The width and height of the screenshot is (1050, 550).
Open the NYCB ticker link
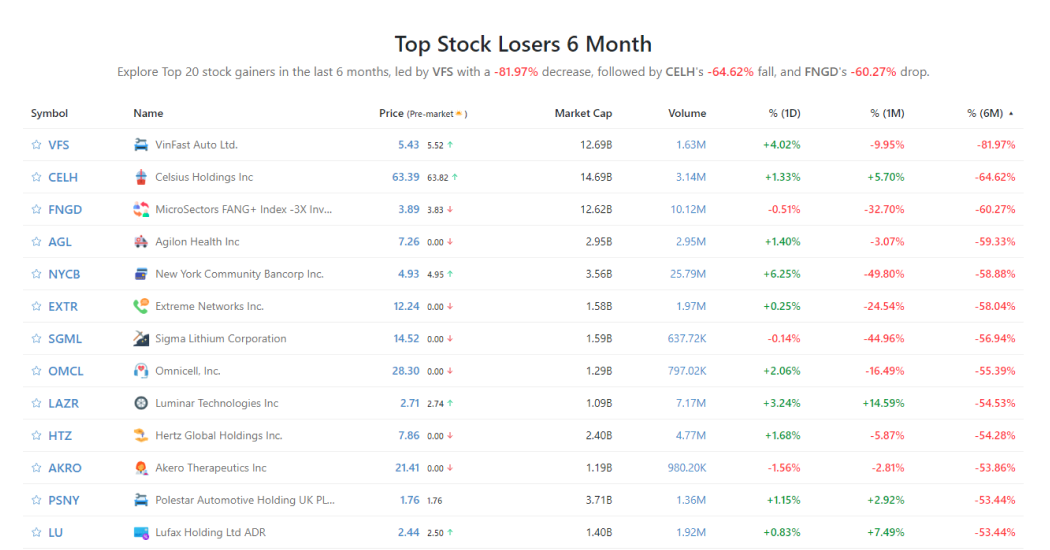pos(64,274)
